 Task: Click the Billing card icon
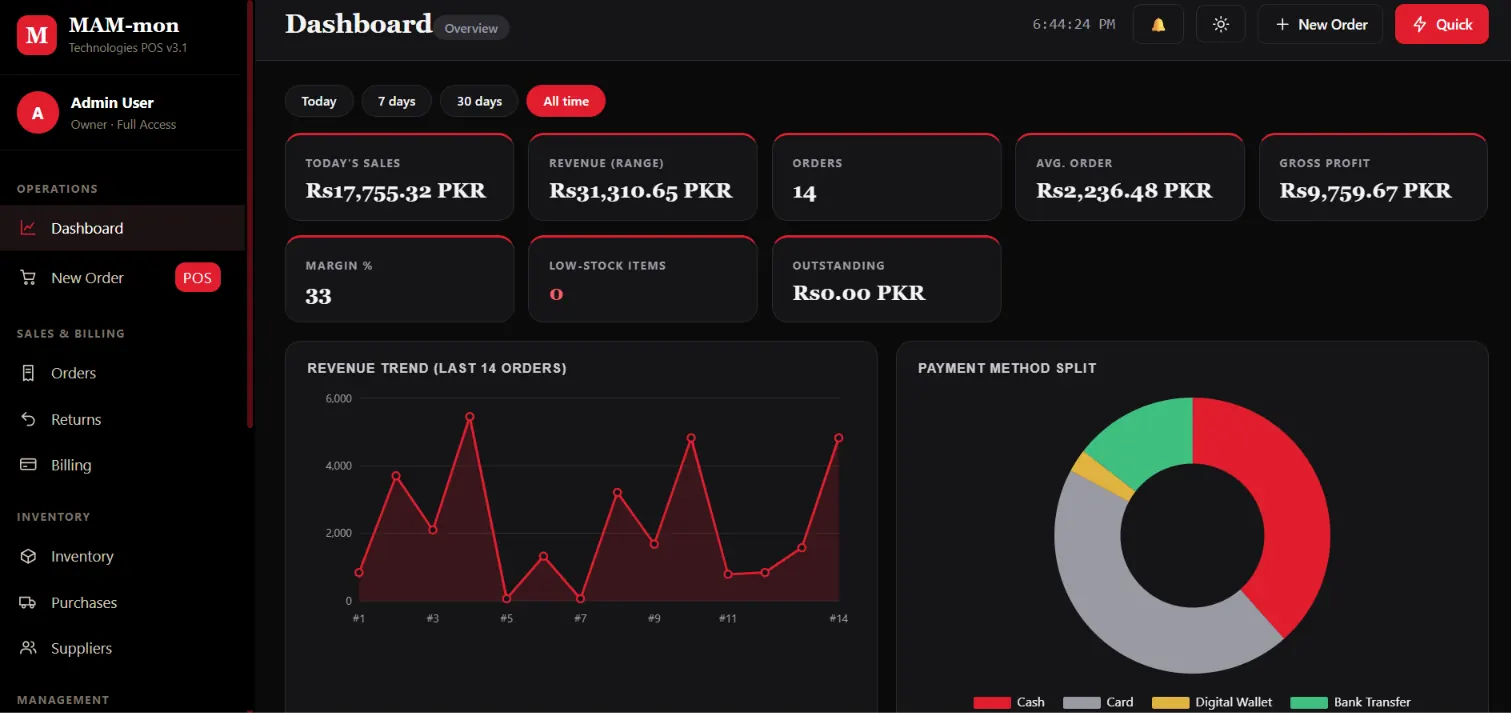coord(29,465)
